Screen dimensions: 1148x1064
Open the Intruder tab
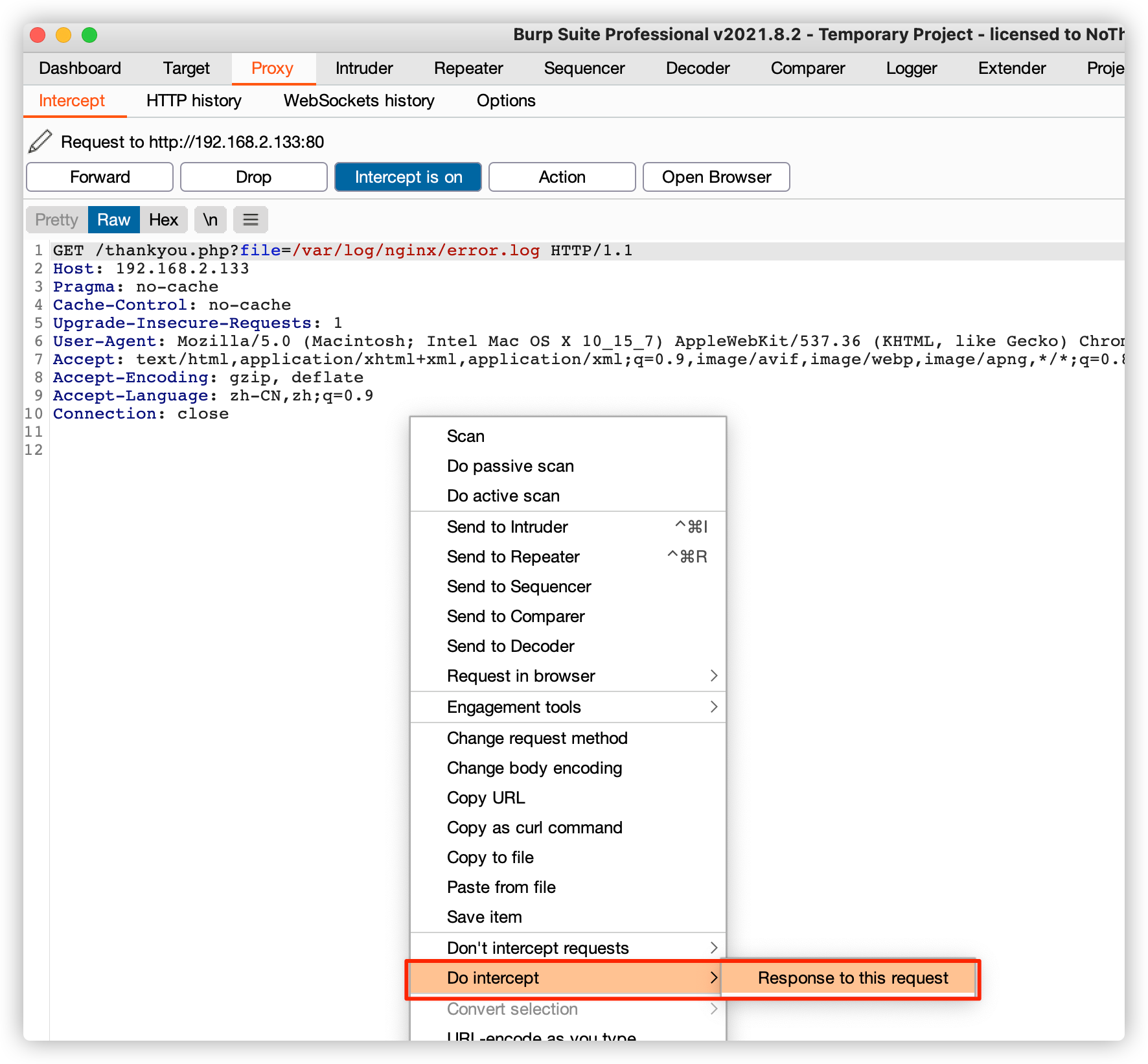(x=364, y=68)
